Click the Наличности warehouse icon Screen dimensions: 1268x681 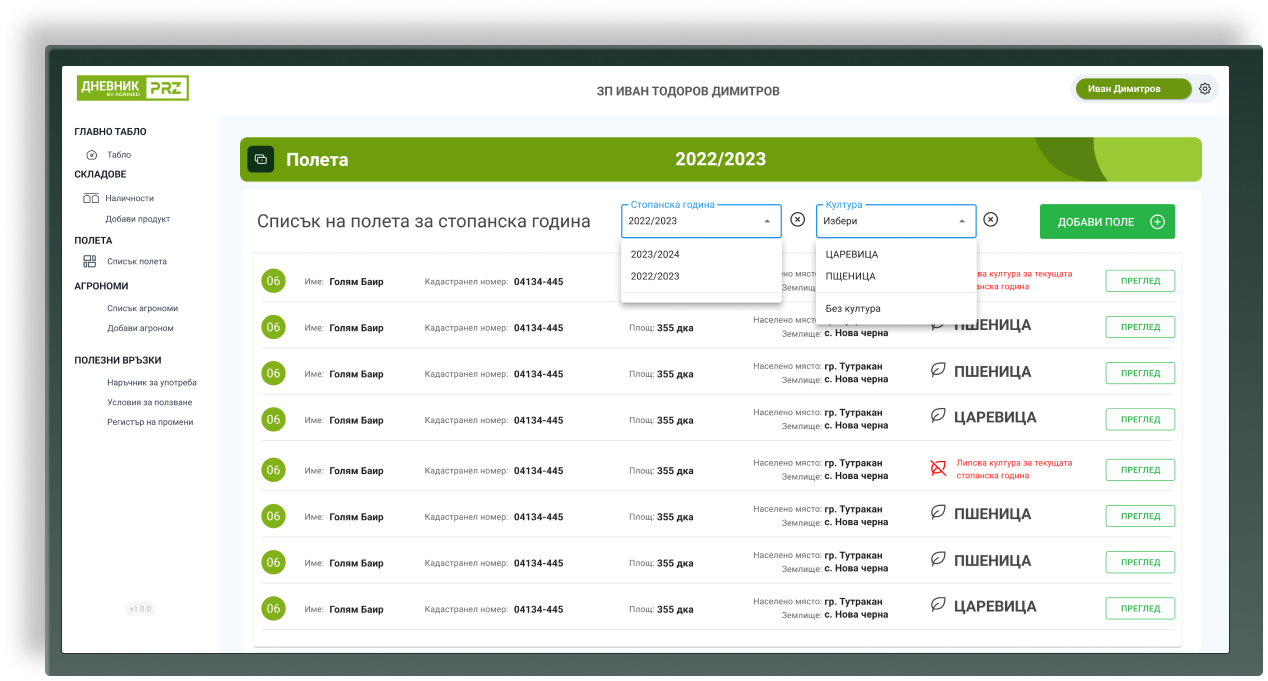pyautogui.click(x=91, y=198)
